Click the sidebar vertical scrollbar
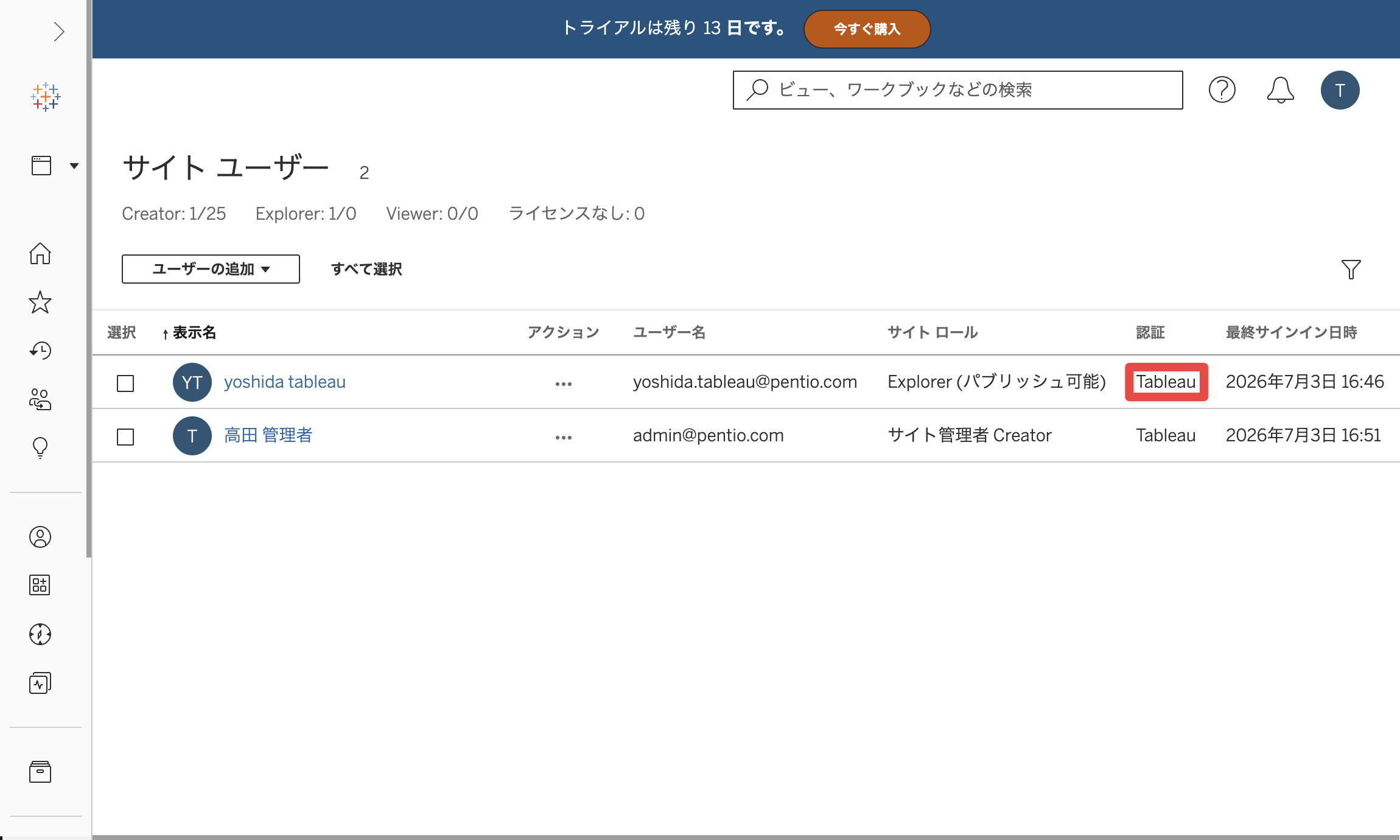This screenshot has width=1400, height=840. 89,279
